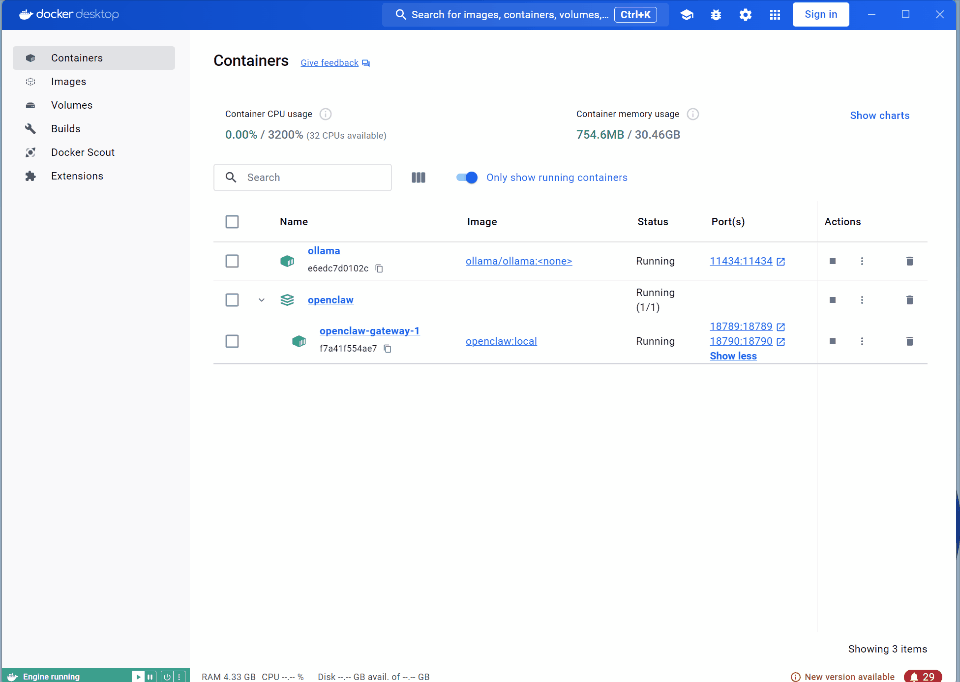Screen dimensions: 960x682
Task: Click New version available notice
Action: coord(842,676)
